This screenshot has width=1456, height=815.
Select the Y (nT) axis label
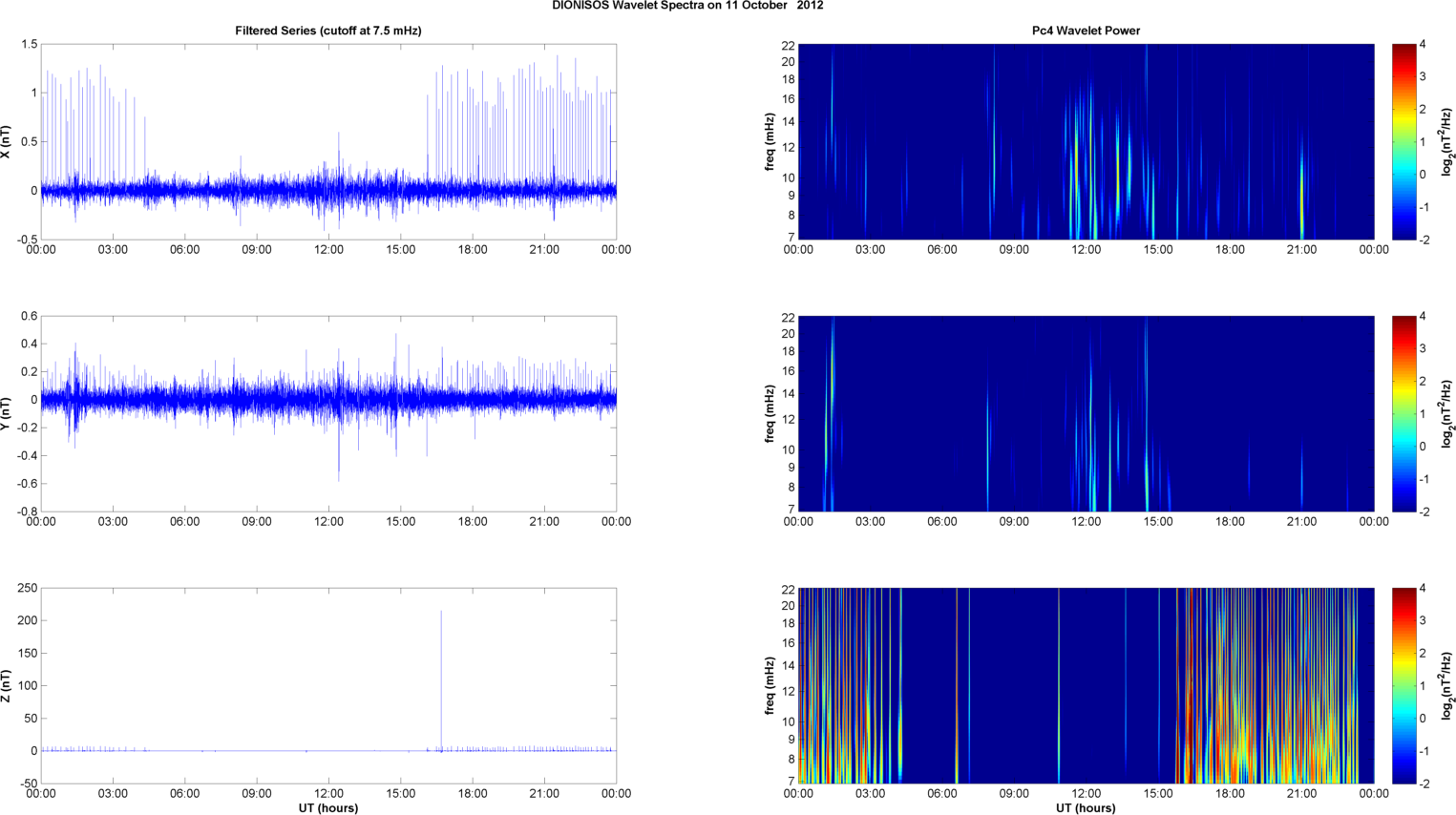point(7,413)
